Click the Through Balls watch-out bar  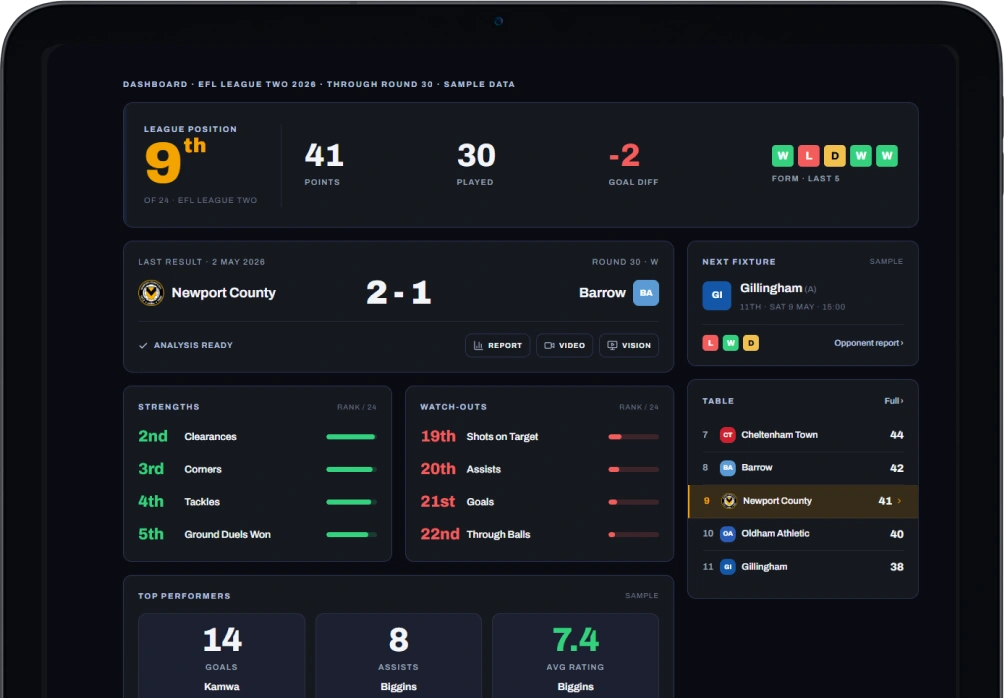(x=633, y=534)
